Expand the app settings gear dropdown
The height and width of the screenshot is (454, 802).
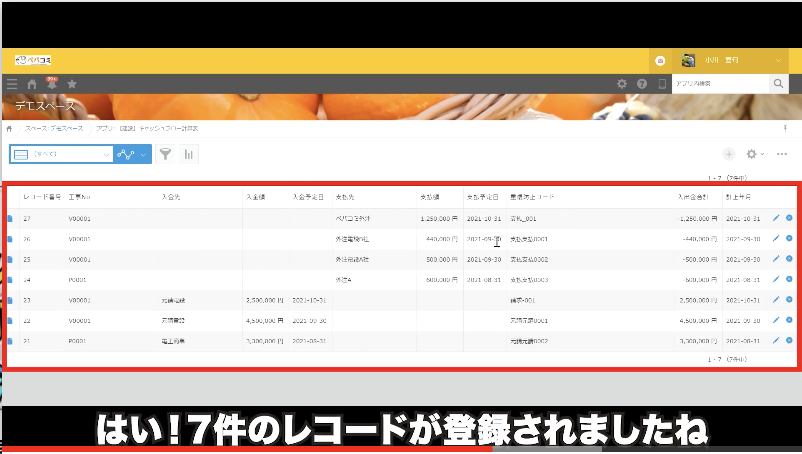point(755,154)
